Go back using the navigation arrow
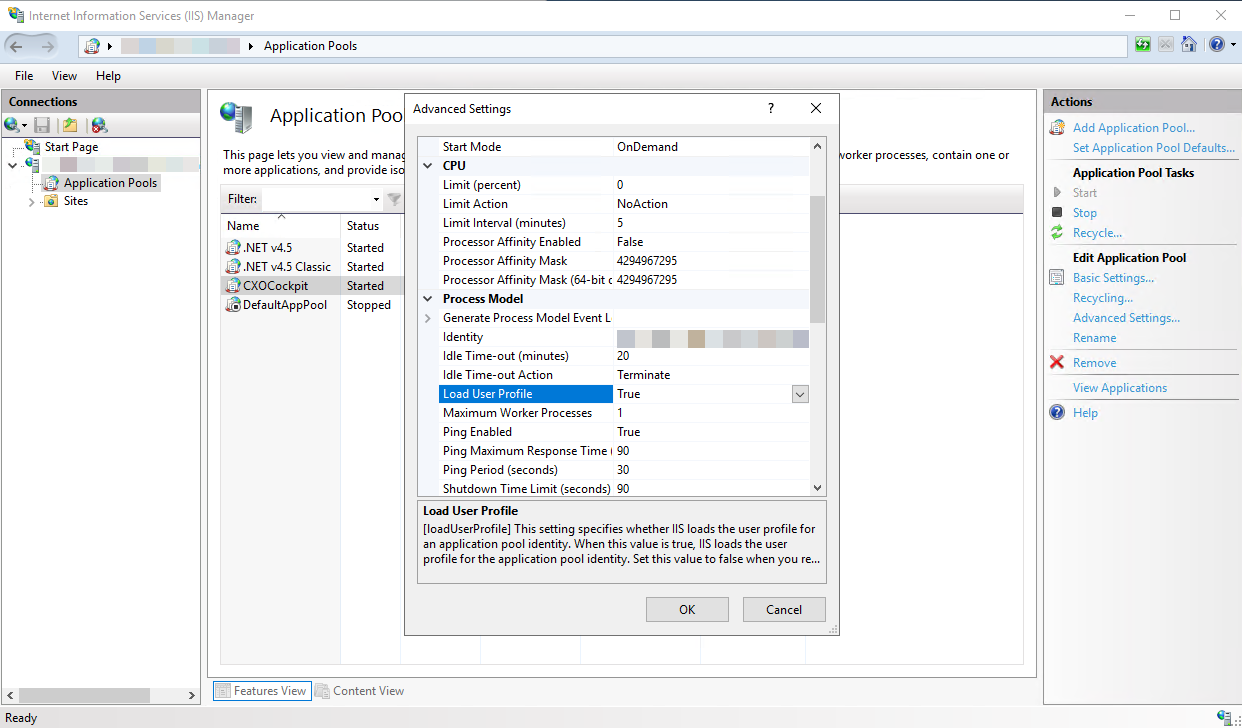Image resolution: width=1242 pixels, height=728 pixels. tap(17, 46)
